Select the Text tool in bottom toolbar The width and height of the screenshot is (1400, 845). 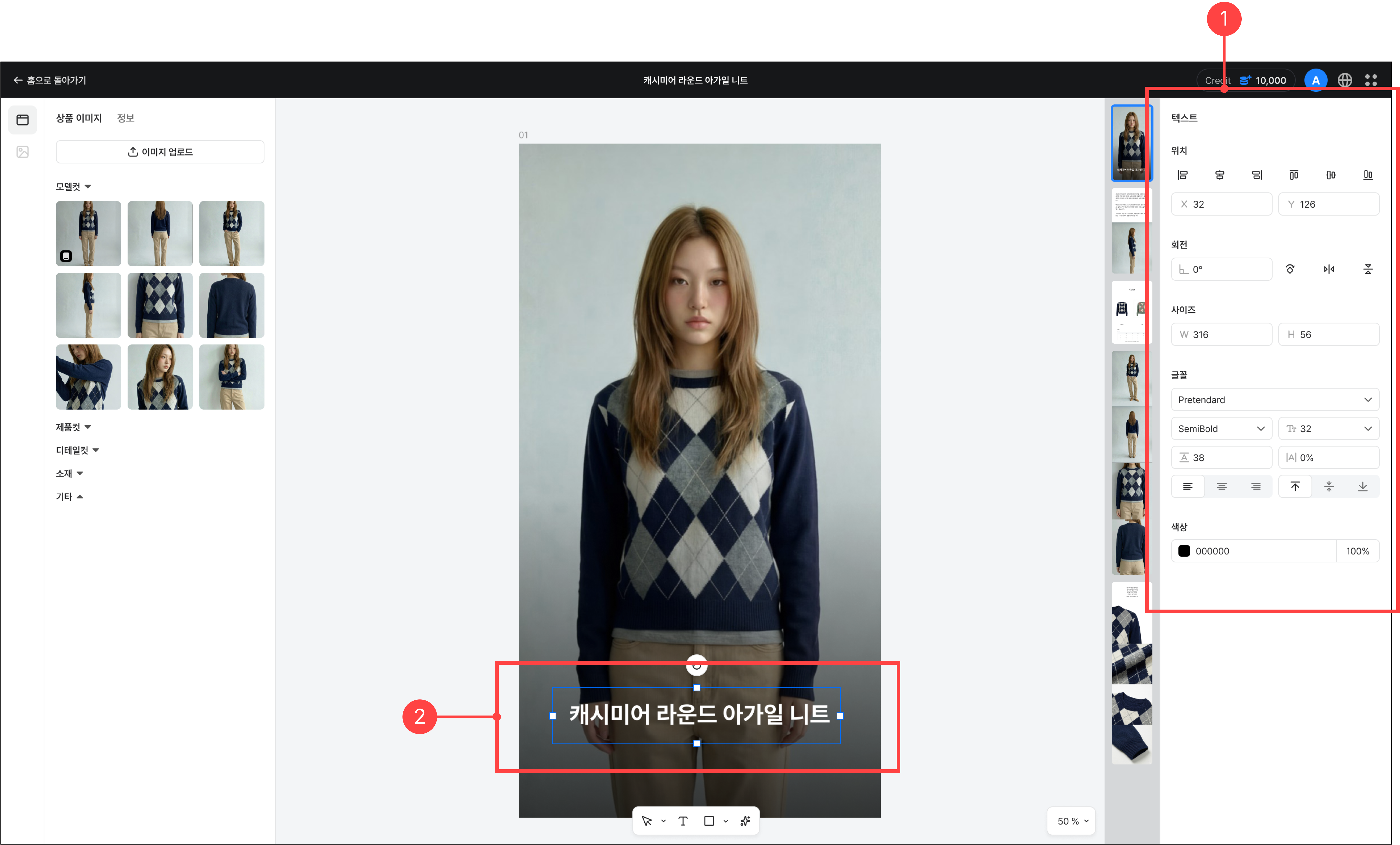point(683,821)
